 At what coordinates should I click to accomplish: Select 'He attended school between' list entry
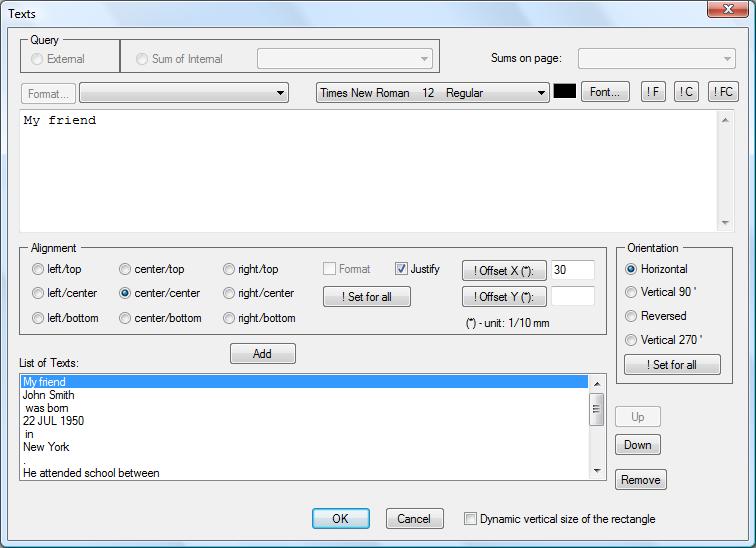tap(91, 473)
